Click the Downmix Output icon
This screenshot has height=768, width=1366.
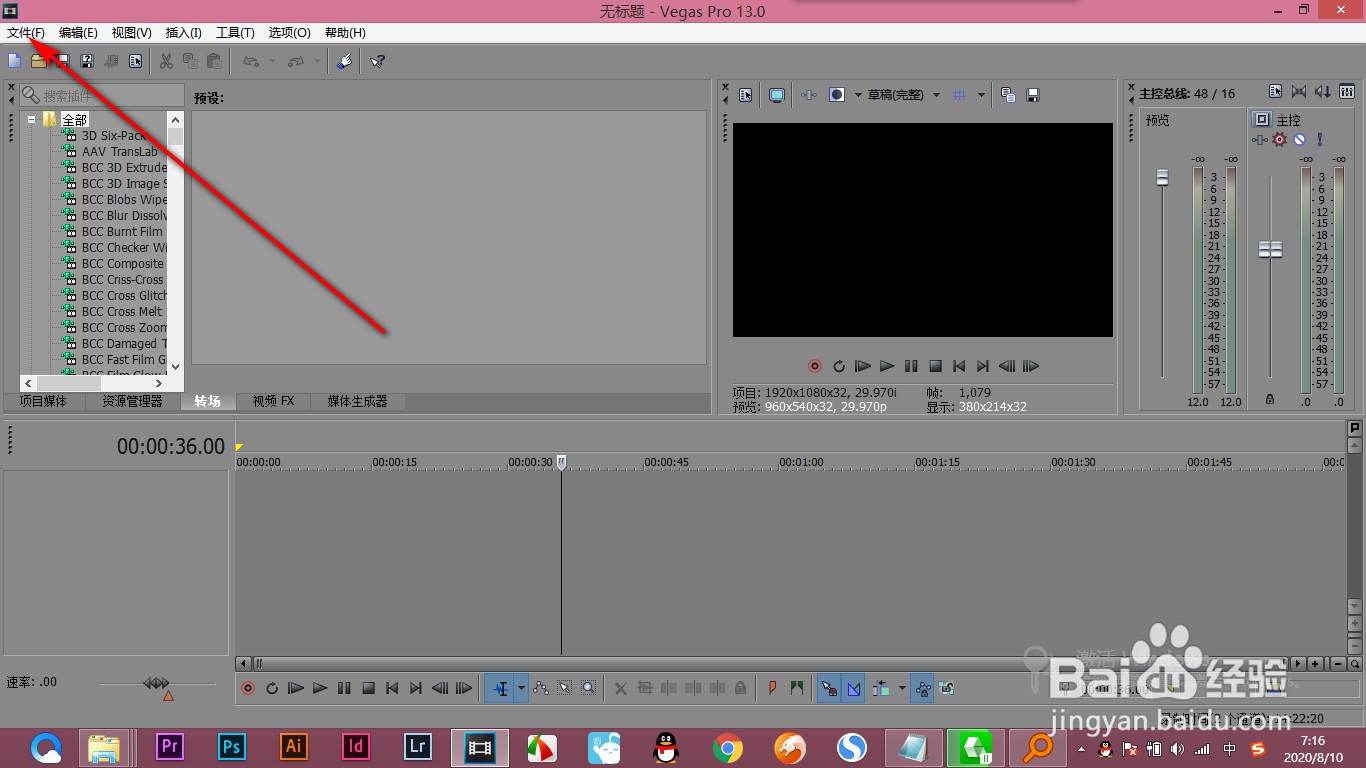[x=1298, y=91]
